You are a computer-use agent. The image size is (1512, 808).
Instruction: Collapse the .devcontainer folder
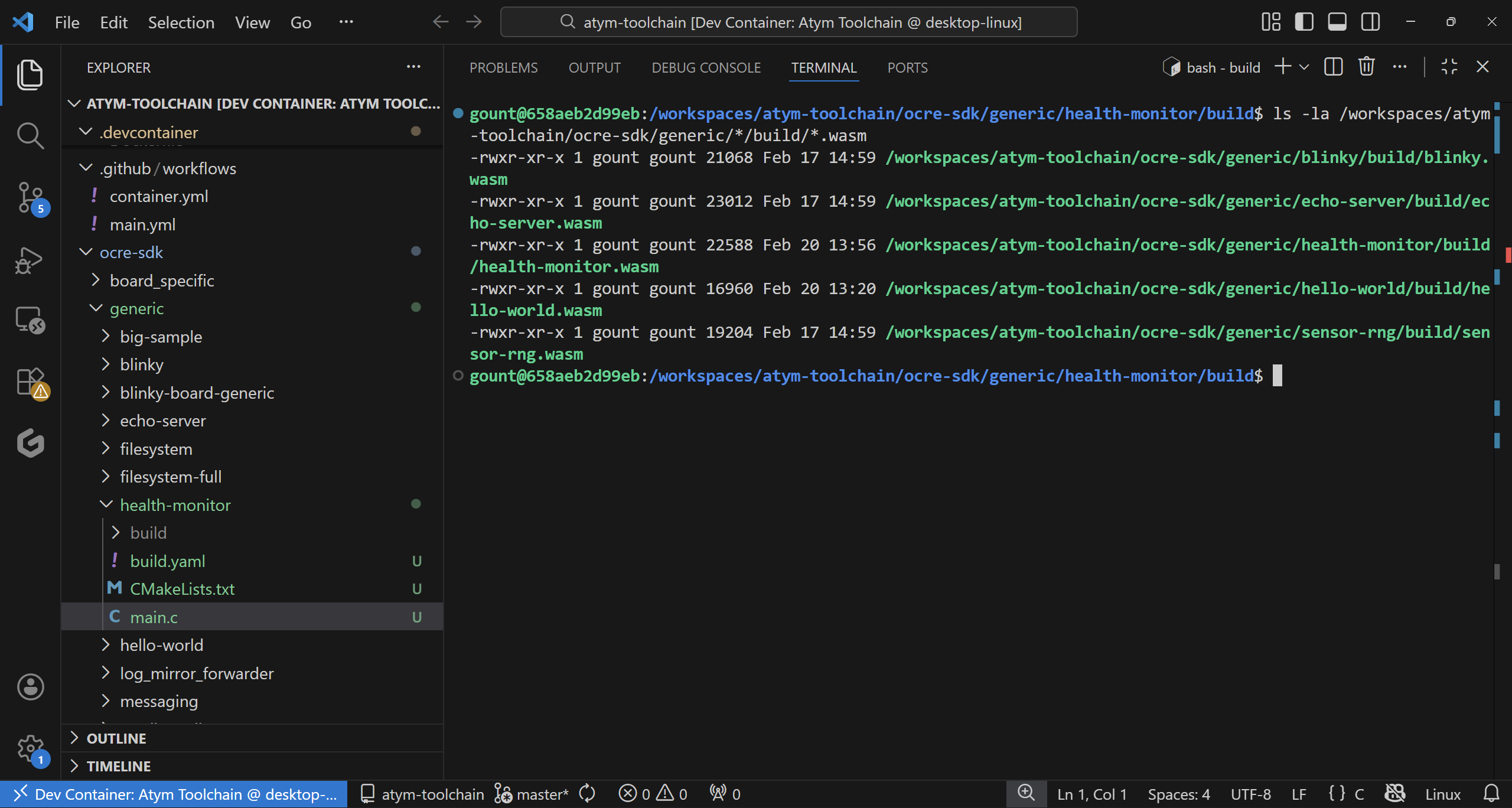(86, 132)
